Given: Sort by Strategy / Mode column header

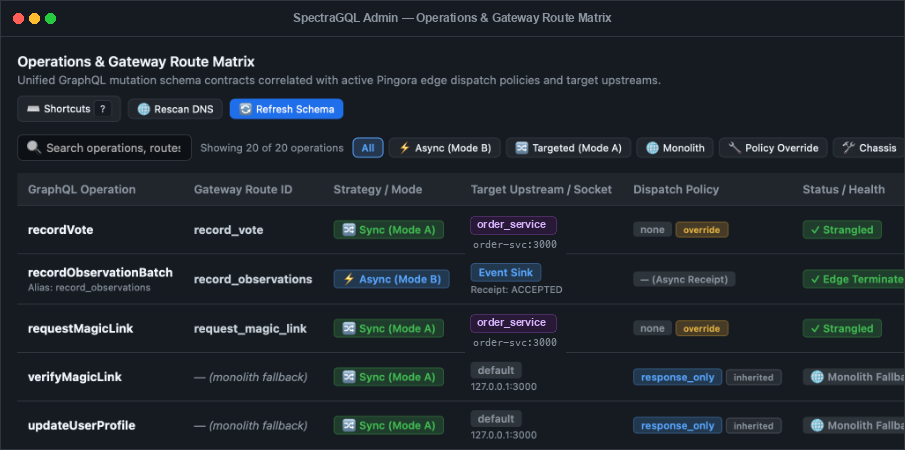Looking at the screenshot, I should pos(377,189).
